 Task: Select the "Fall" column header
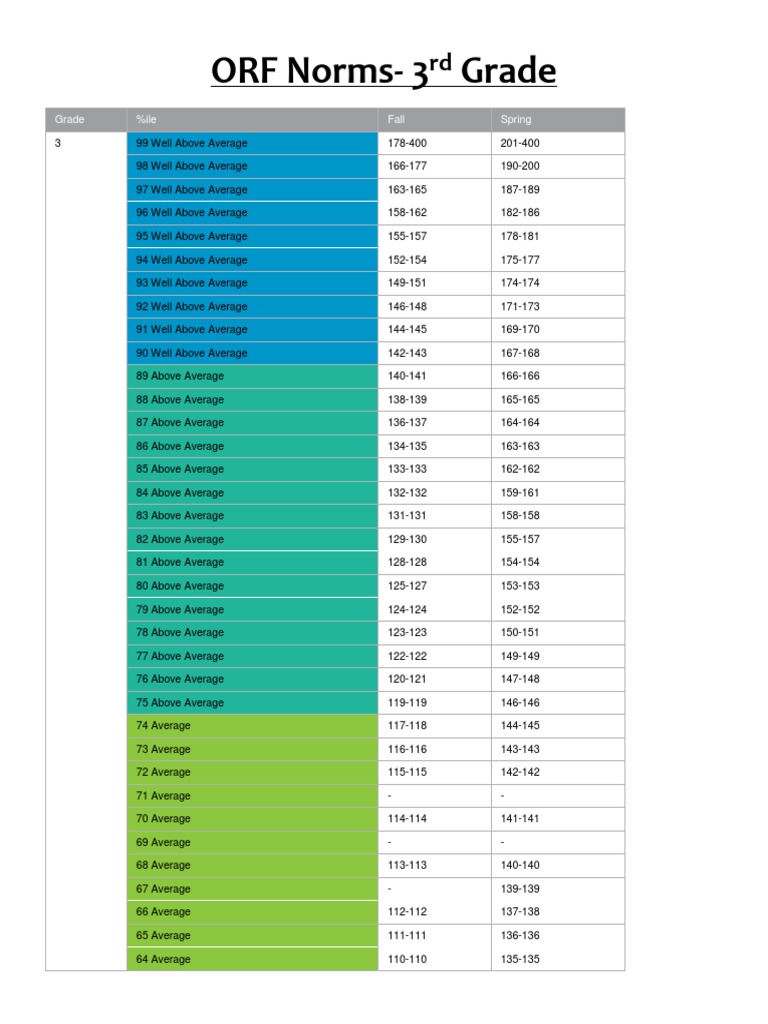pyautogui.click(x=397, y=120)
